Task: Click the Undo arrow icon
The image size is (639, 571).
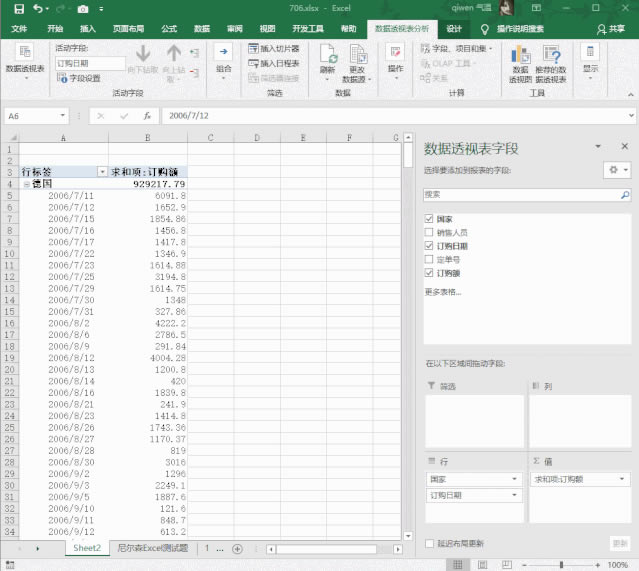Action: [38, 9]
